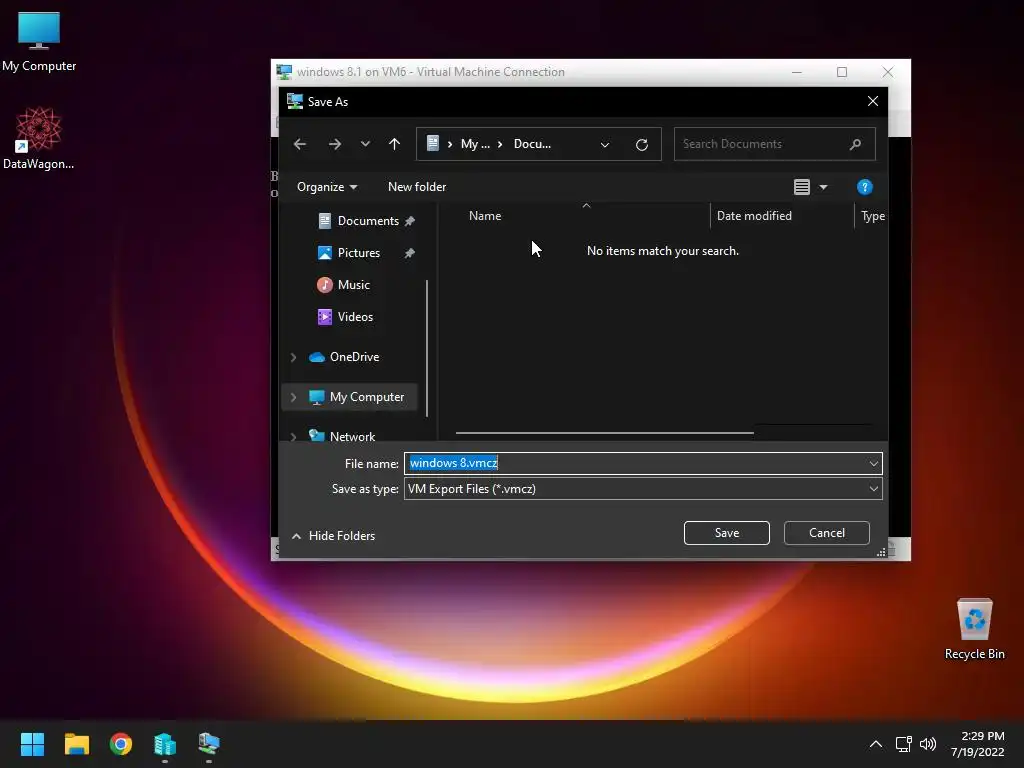Screen dimensions: 1024x768
Task: Open the Windows Start menu
Action: click(x=32, y=744)
